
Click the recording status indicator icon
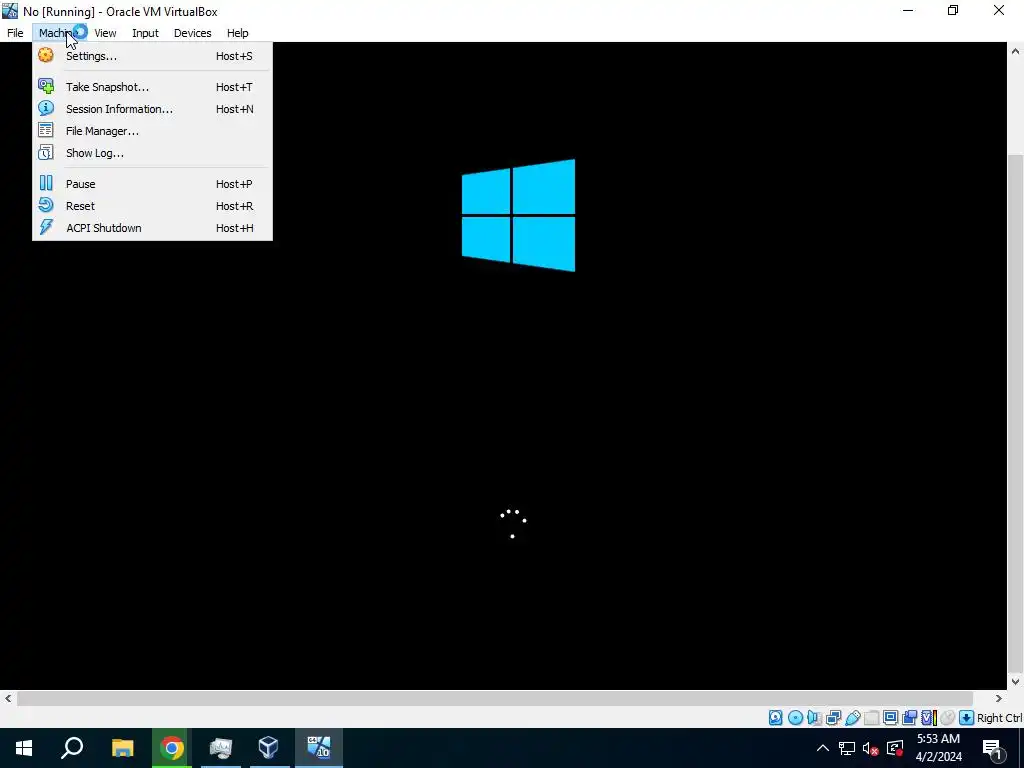click(x=909, y=718)
